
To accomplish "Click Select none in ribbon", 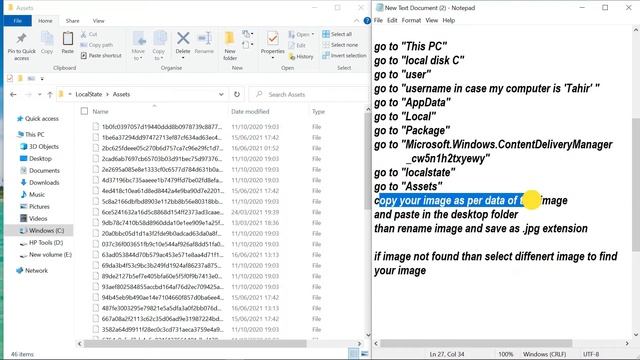I will pyautogui.click(x=340, y=45).
